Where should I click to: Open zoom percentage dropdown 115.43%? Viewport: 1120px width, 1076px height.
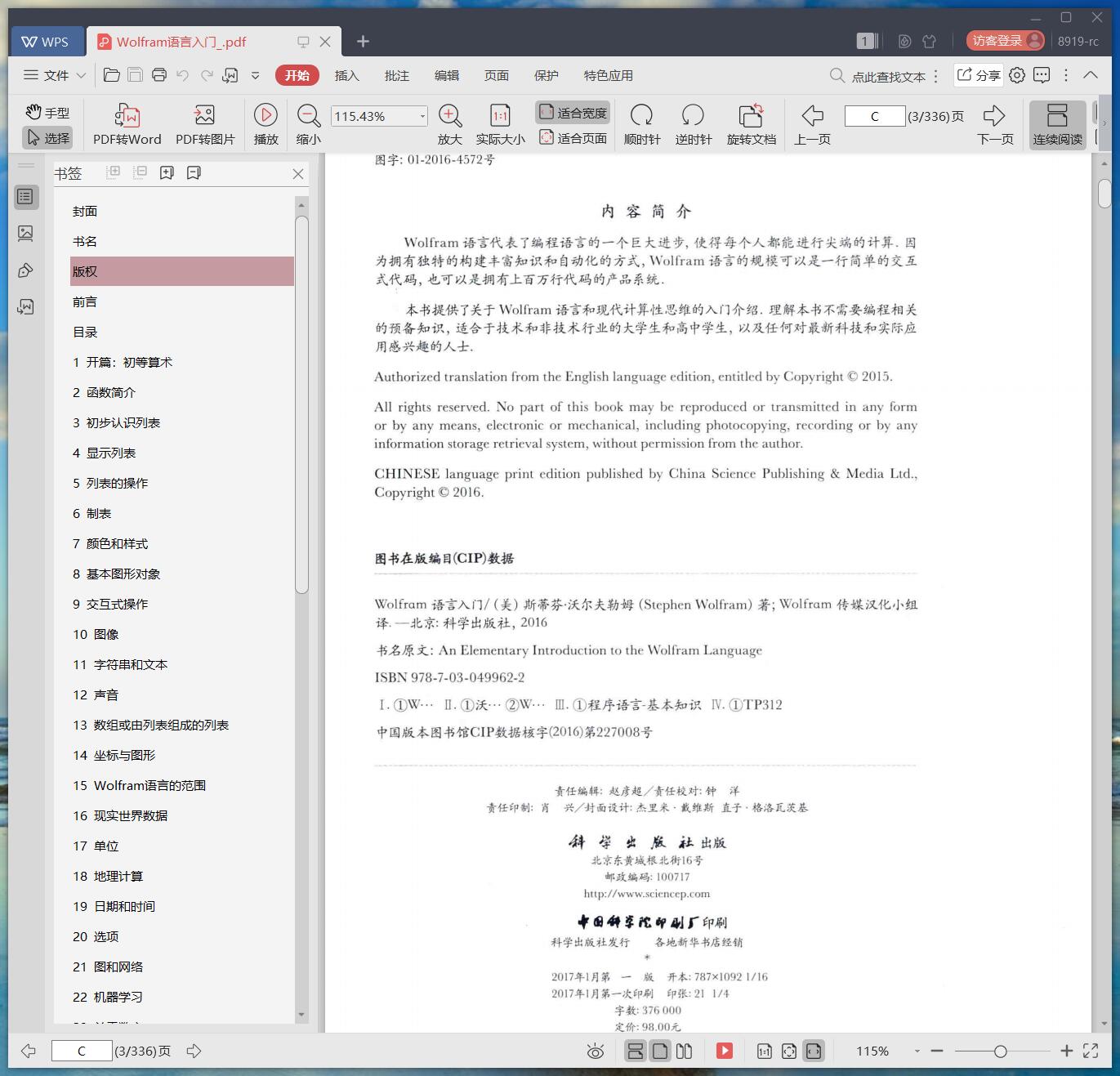pyautogui.click(x=422, y=117)
